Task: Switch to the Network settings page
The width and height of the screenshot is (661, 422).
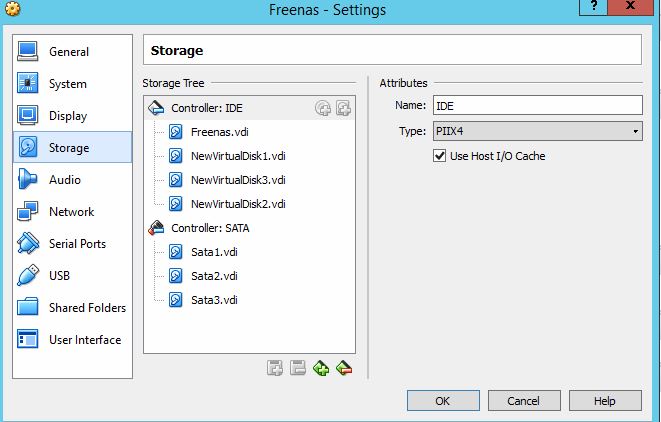Action: pos(73,212)
